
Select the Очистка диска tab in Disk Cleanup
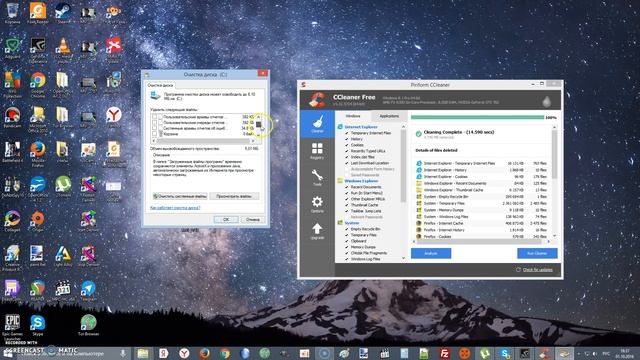coord(160,85)
